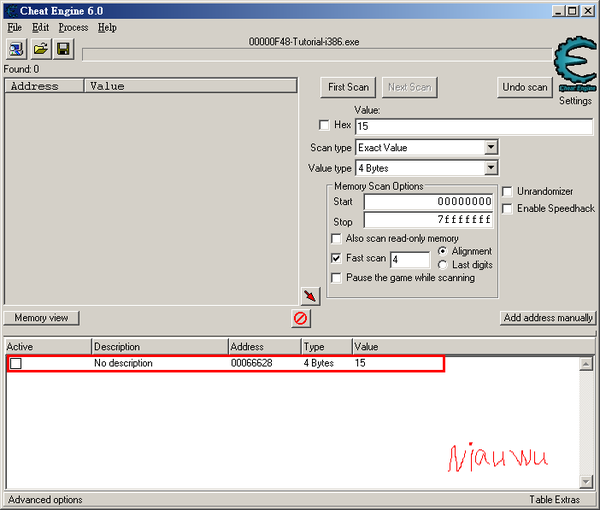Clear the address list red no-entry icon

pyautogui.click(x=301, y=318)
